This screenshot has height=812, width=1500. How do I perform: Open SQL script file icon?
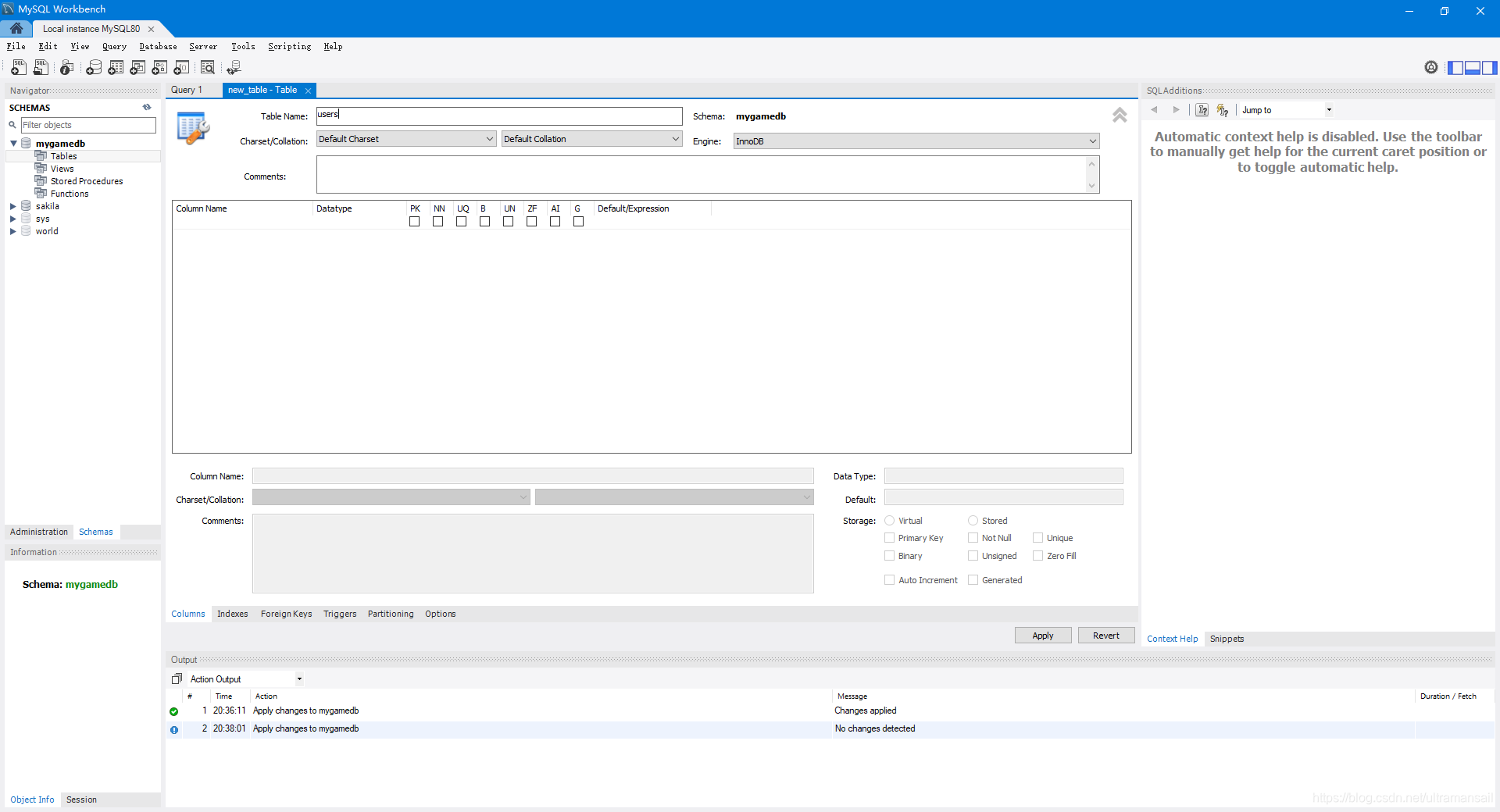point(41,68)
